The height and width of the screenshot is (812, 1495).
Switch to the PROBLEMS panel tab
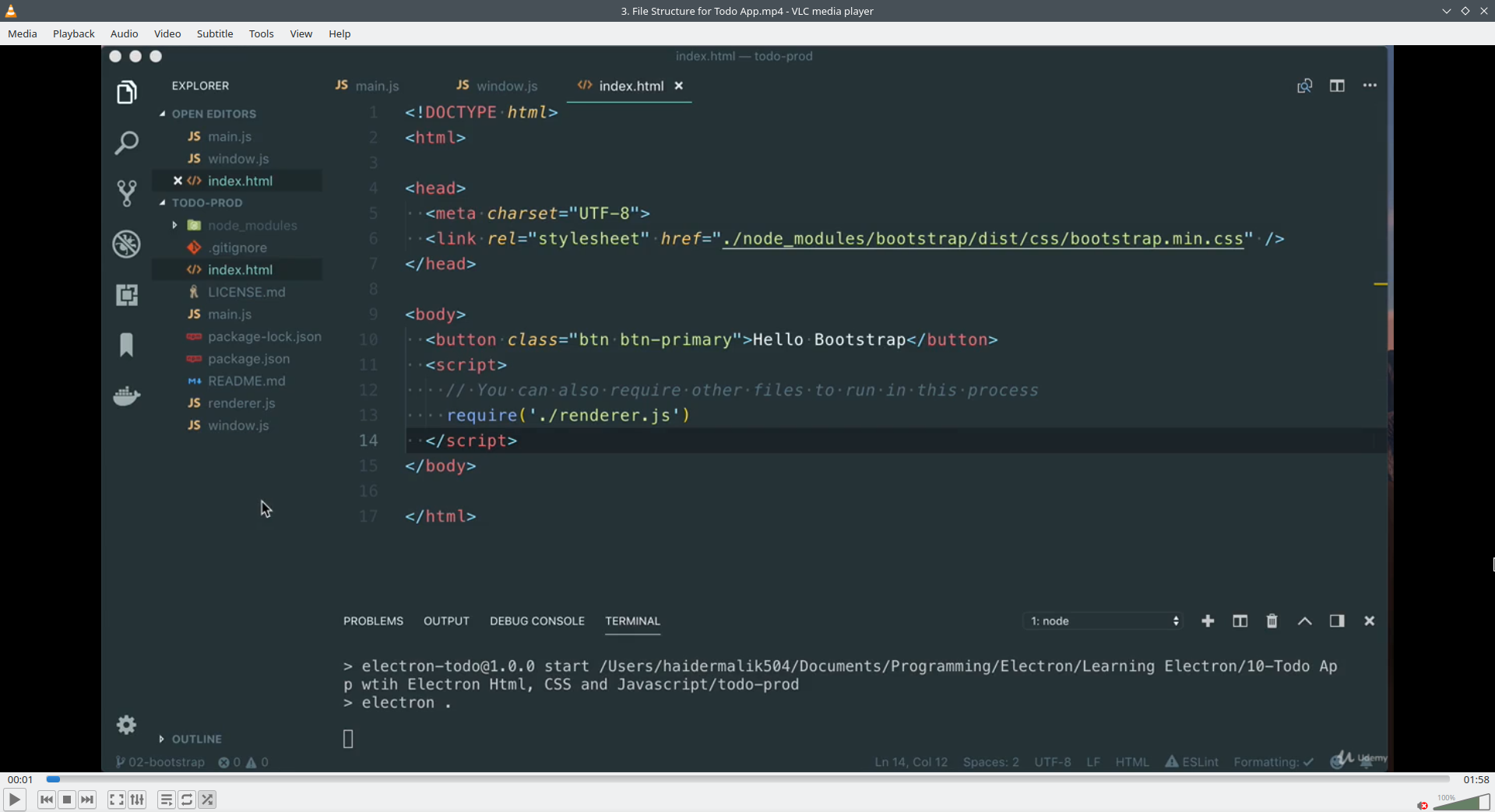click(374, 621)
